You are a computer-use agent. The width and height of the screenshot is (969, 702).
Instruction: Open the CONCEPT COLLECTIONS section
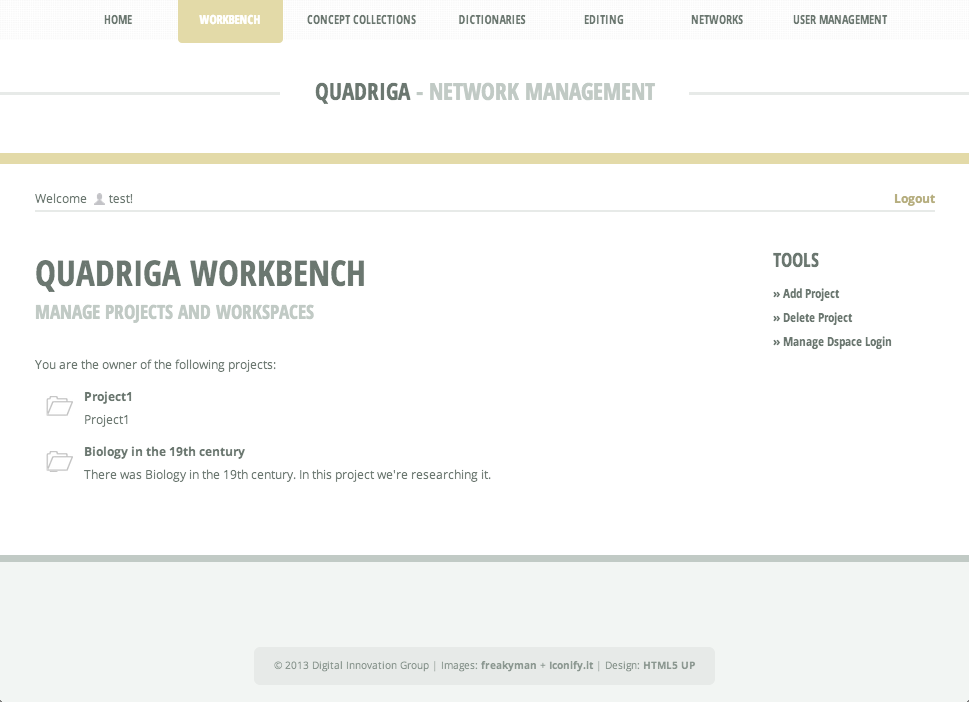[x=361, y=20]
